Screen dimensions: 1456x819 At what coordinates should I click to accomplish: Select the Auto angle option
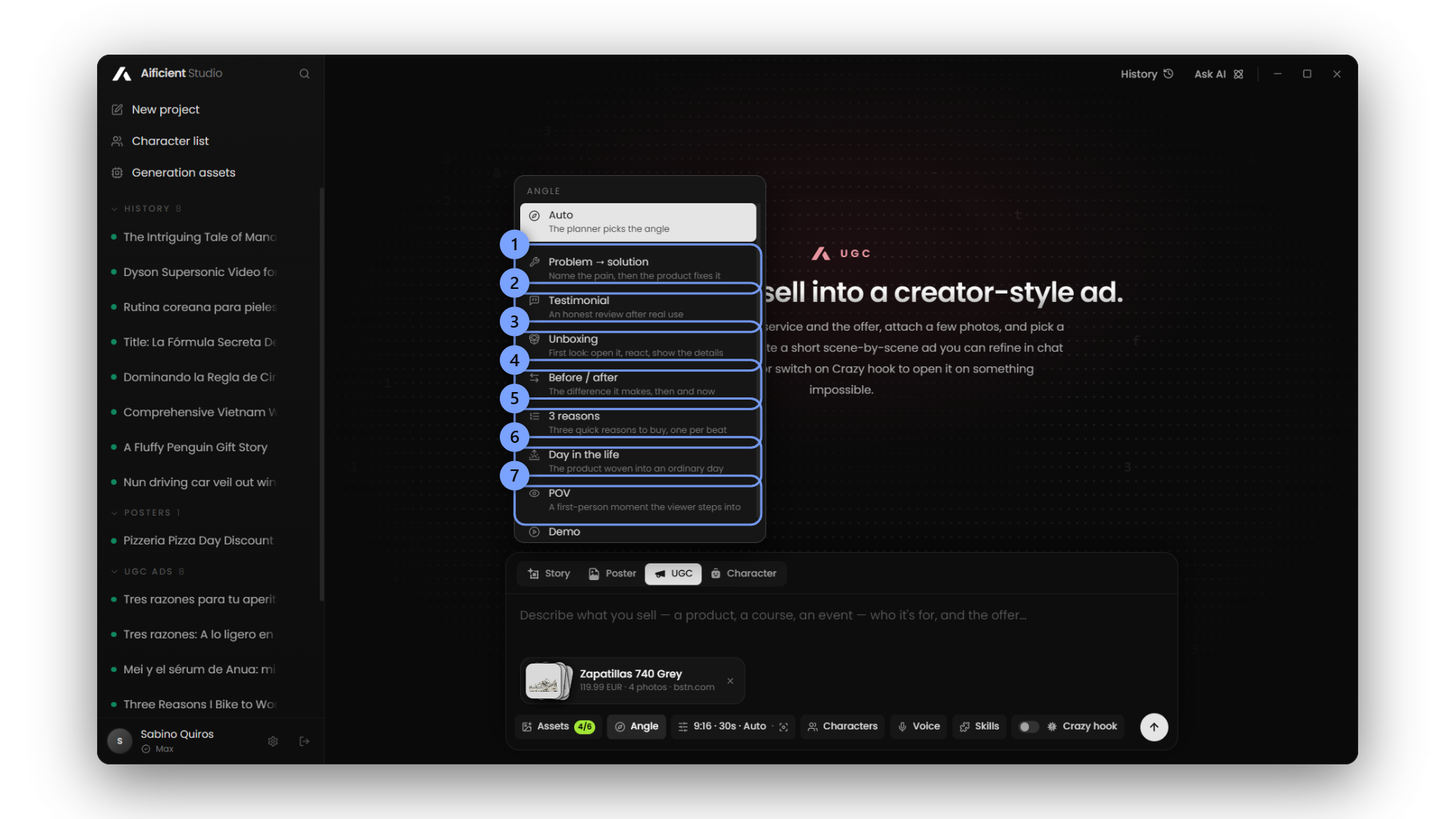point(638,221)
